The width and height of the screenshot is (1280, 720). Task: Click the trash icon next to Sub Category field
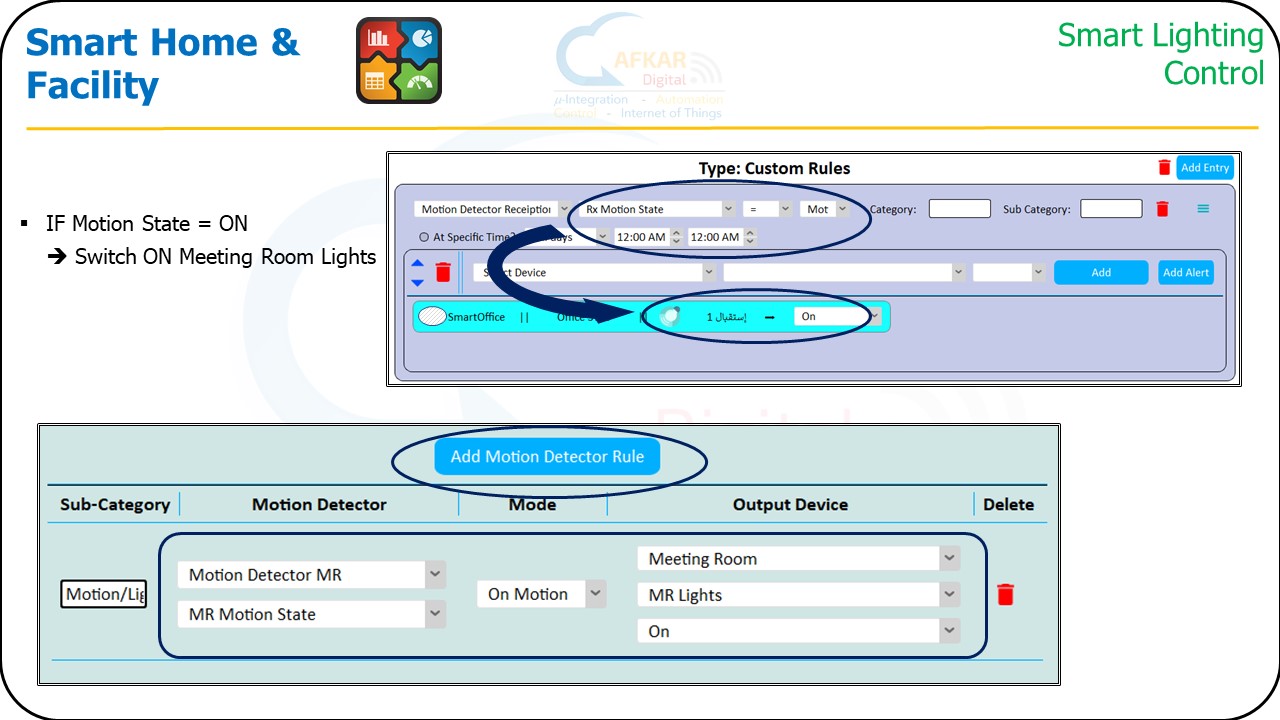point(1162,209)
